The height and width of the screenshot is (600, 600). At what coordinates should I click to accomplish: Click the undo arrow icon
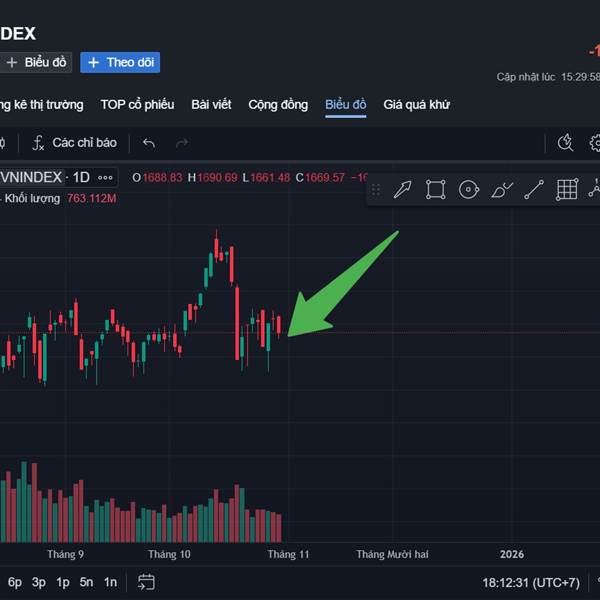pyautogui.click(x=149, y=143)
